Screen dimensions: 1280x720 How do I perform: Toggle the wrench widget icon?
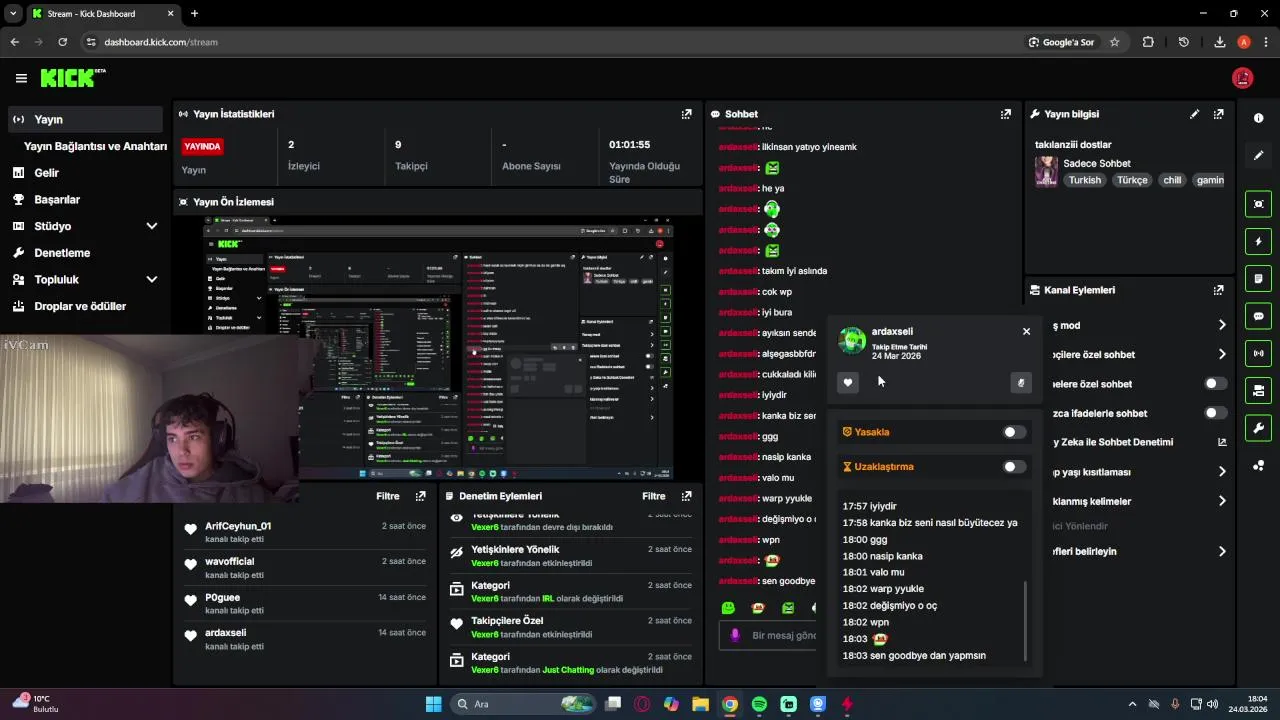tap(1258, 428)
